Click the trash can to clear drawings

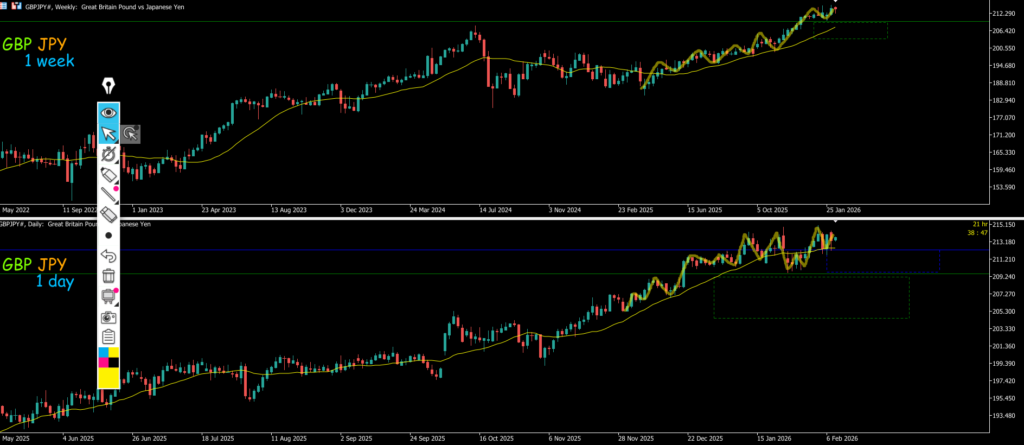(x=108, y=275)
